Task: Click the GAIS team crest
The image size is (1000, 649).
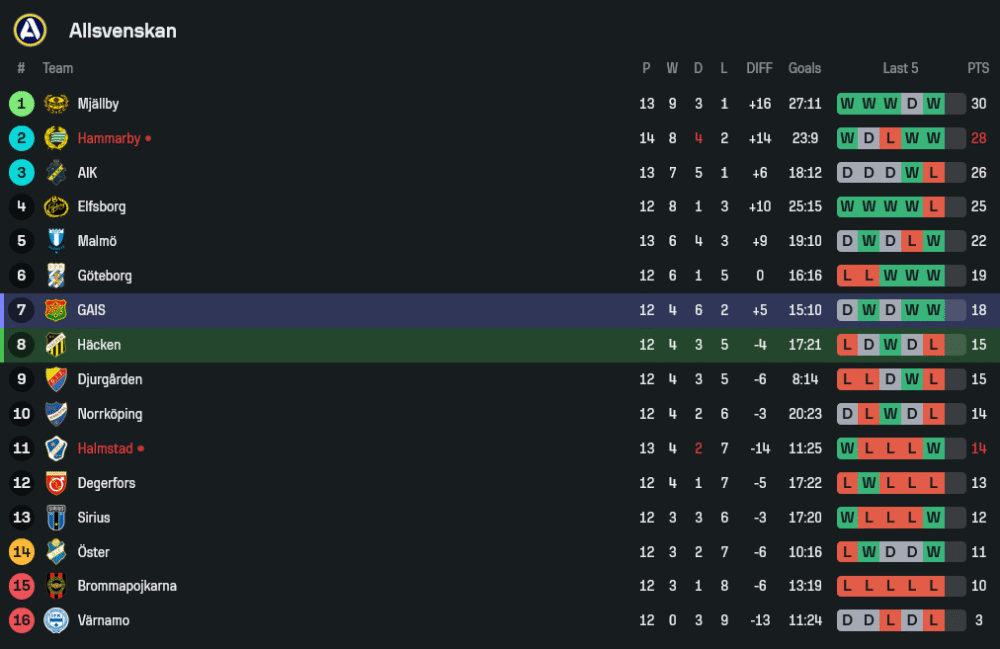Action: tap(56, 310)
